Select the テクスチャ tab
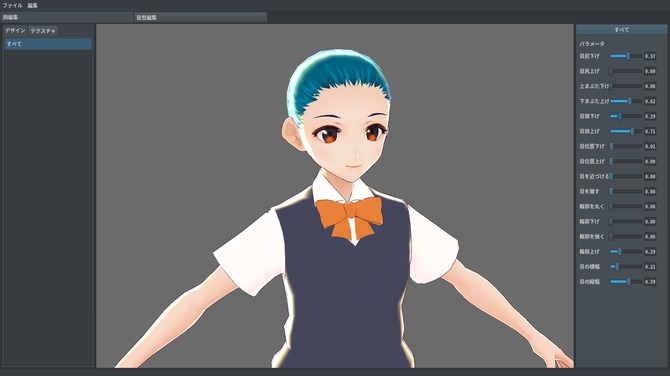The width and height of the screenshot is (670, 376). coord(43,31)
